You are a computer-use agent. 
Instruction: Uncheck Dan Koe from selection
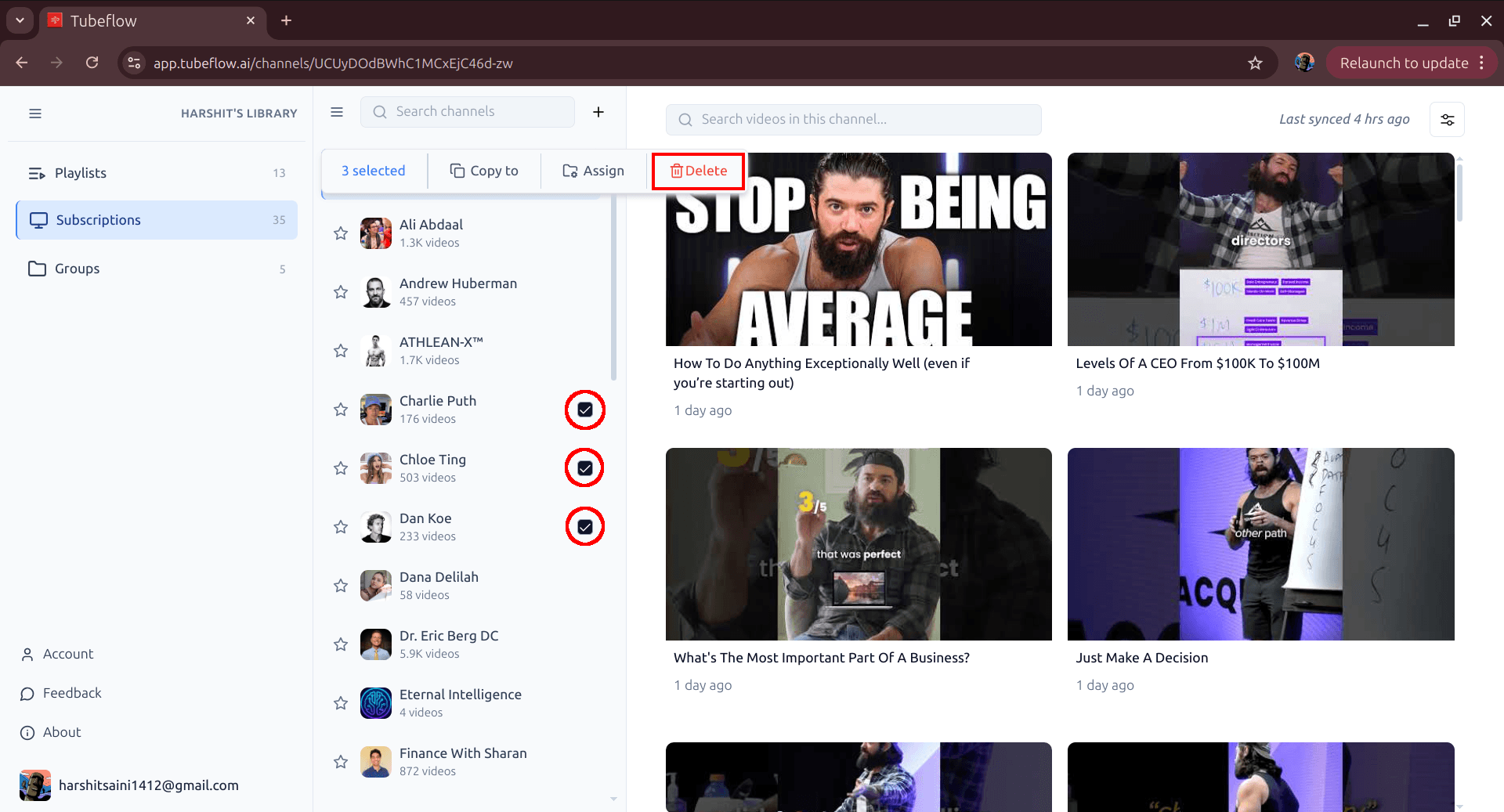584,526
